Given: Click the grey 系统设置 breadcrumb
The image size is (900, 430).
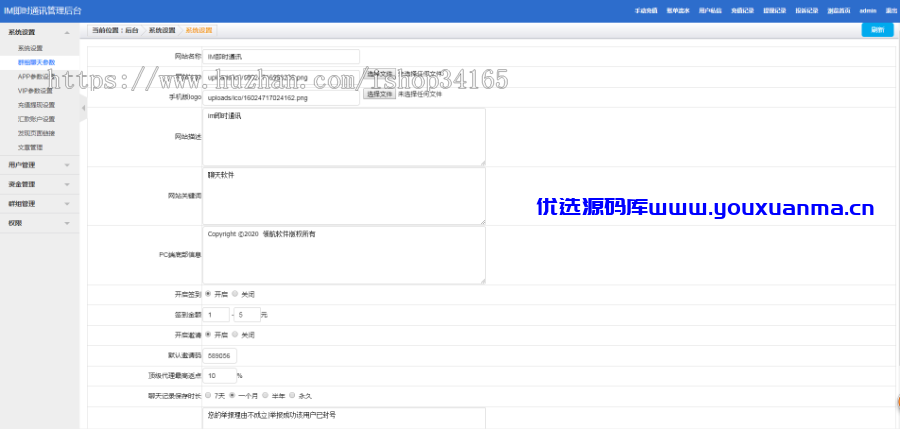Looking at the screenshot, I should pos(162,30).
